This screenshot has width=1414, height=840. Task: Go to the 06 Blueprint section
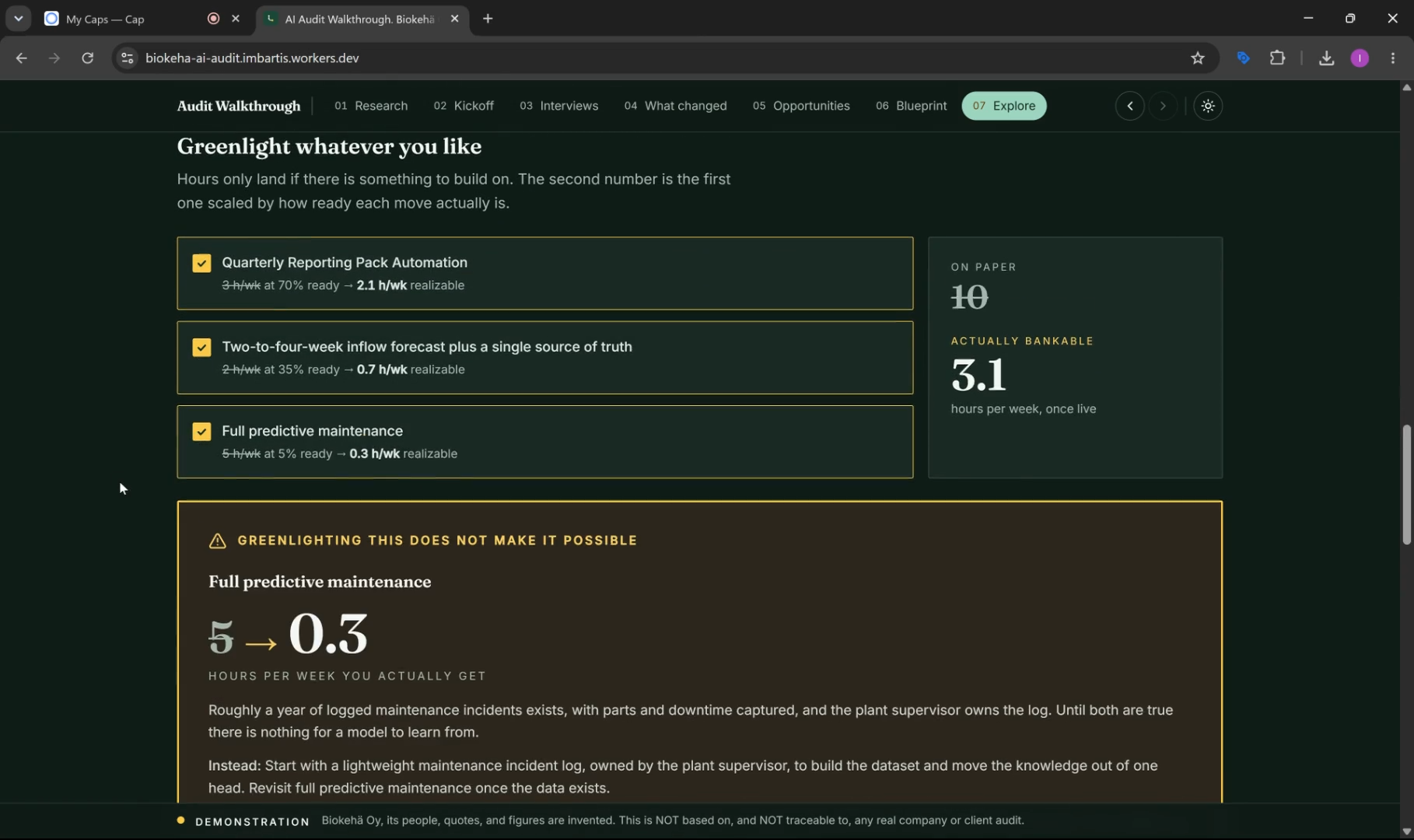tap(912, 106)
